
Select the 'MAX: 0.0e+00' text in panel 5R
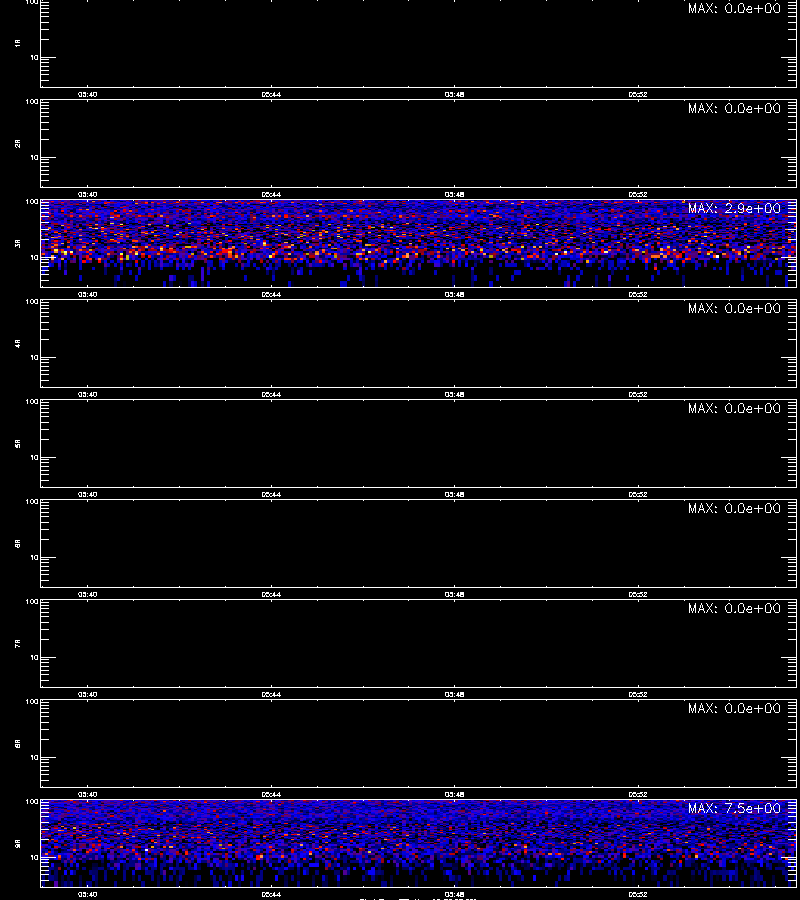[x=734, y=408]
